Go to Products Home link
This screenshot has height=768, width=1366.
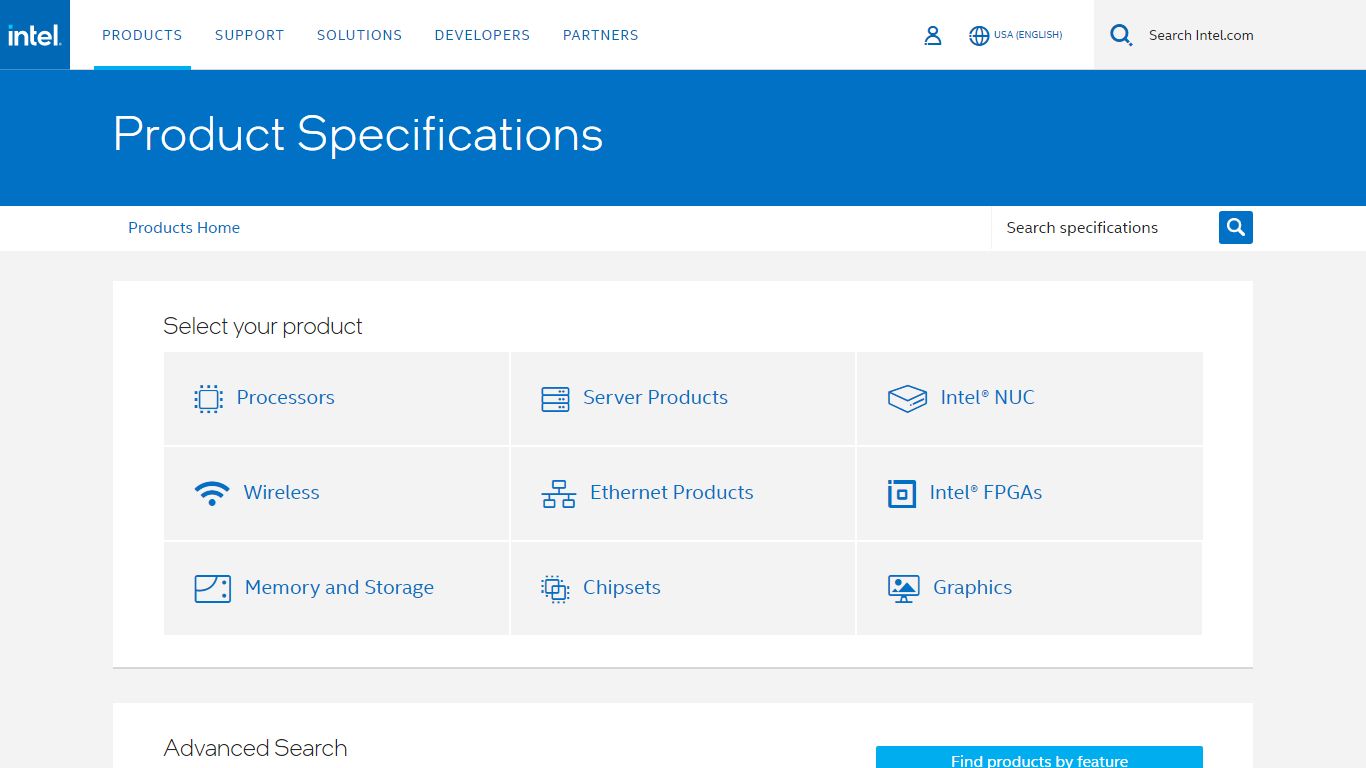pos(184,228)
